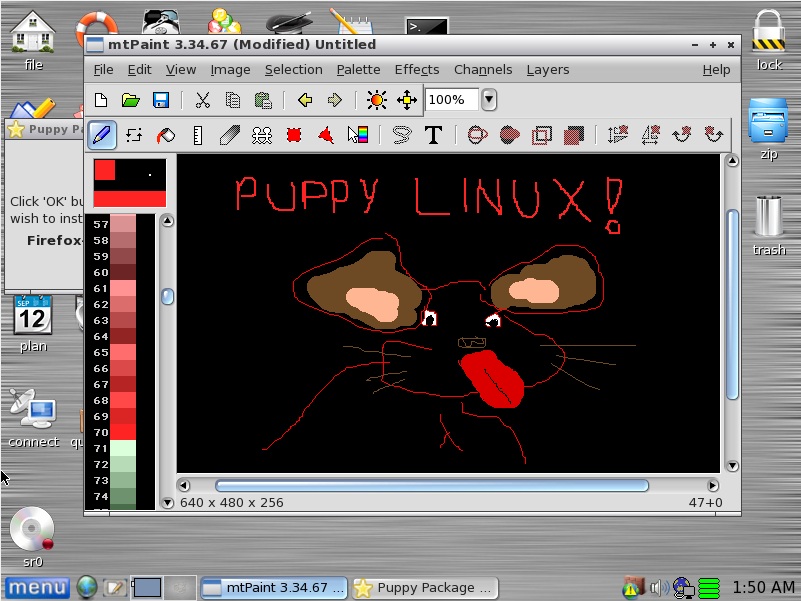Select the Smudge tool
The image size is (801, 601).
[x=230, y=135]
